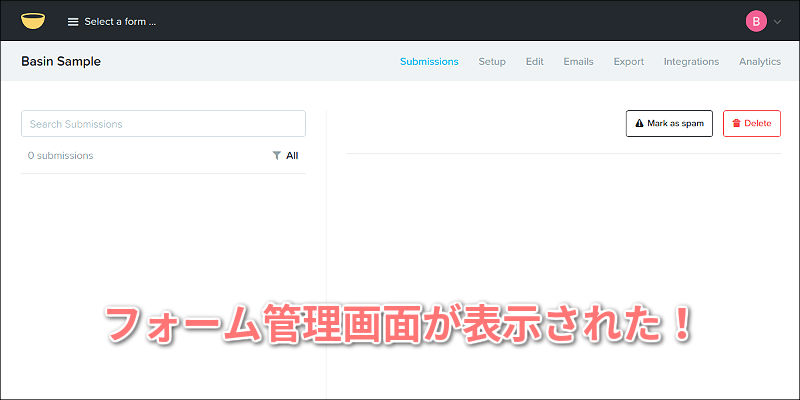The image size is (800, 400).
Task: Click the Basin Sample form title
Action: tap(61, 61)
